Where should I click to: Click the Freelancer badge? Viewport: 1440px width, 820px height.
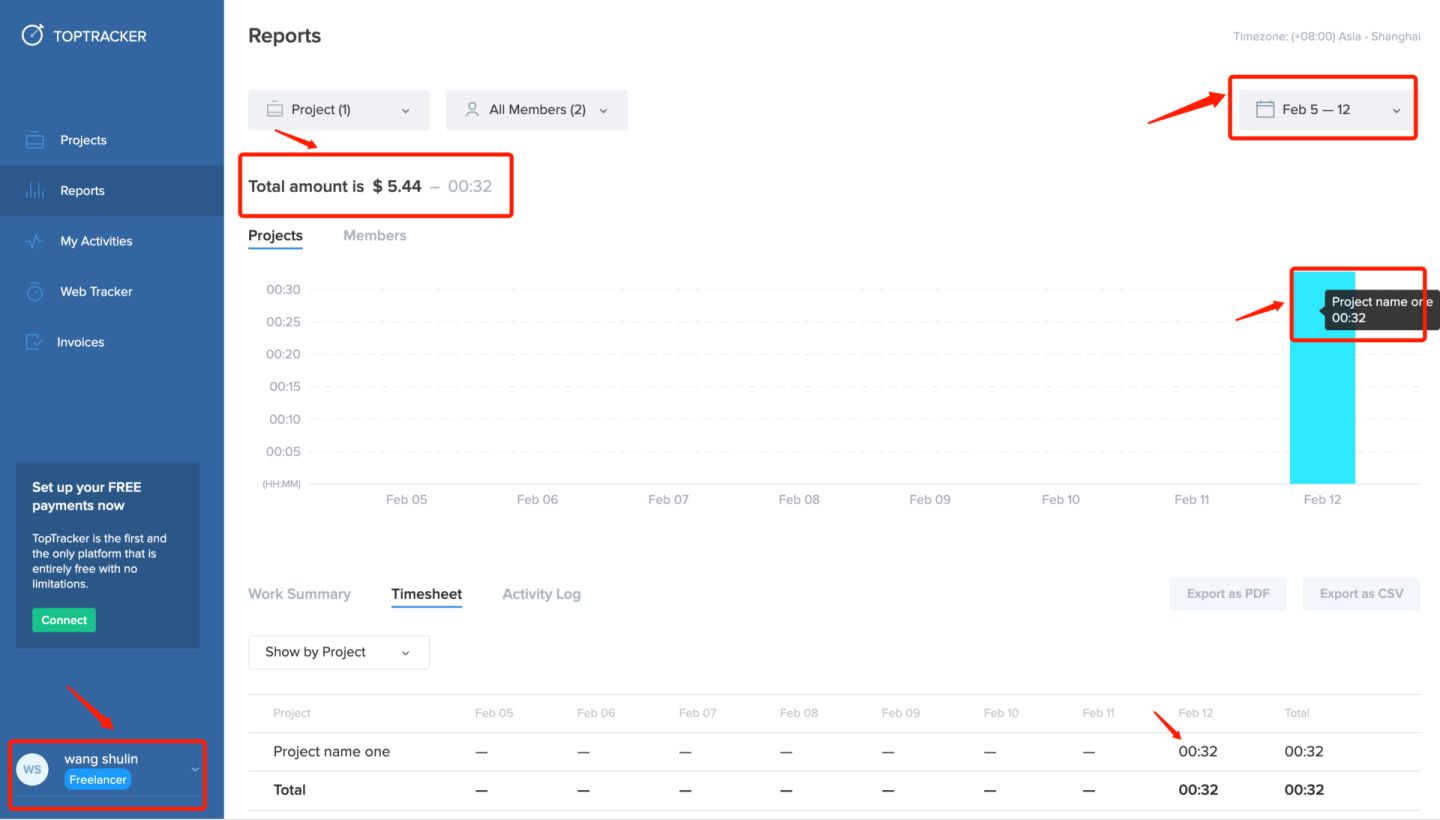point(98,780)
